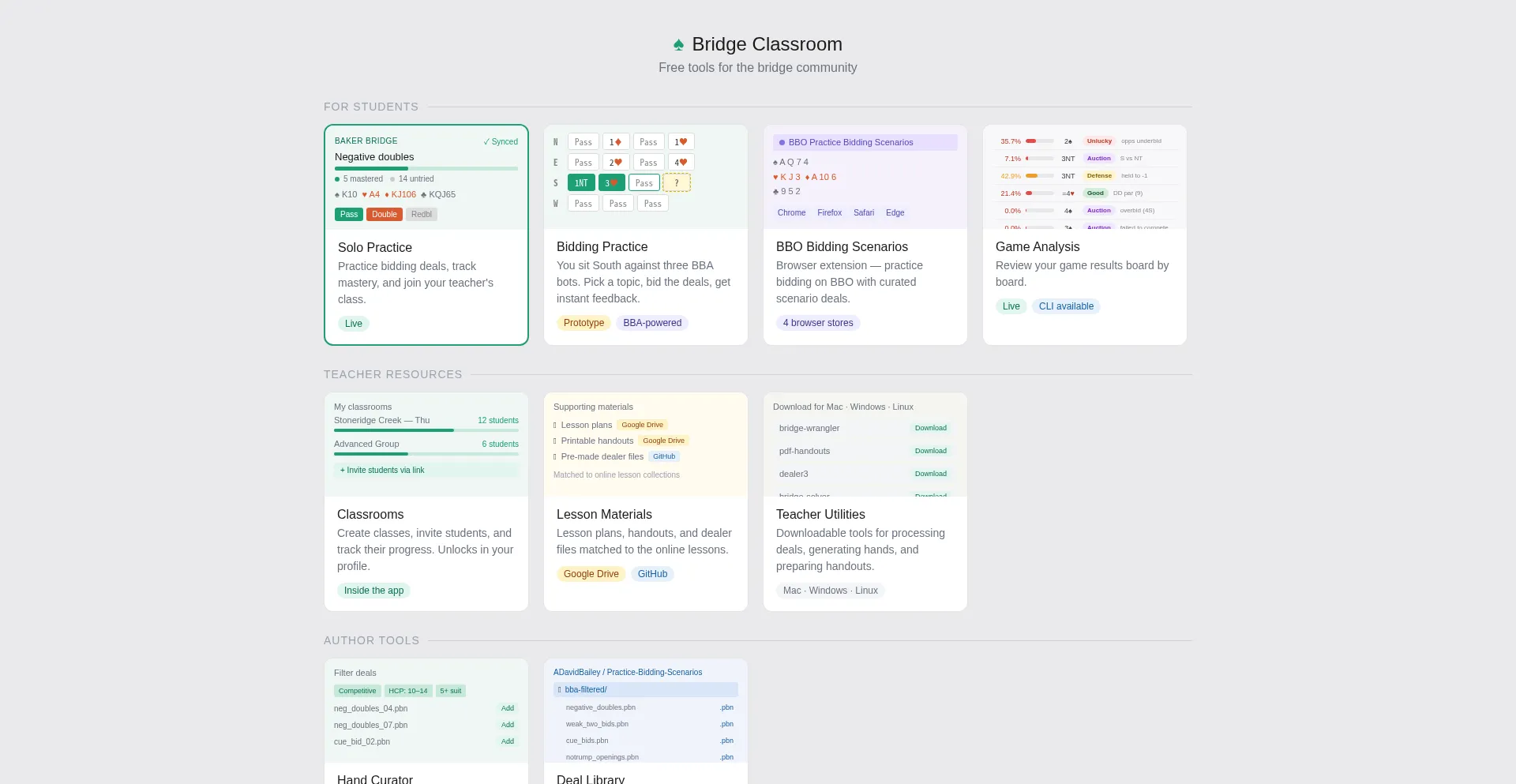Open the Solo Practice card title
The height and width of the screenshot is (784, 1516).
[x=375, y=247]
